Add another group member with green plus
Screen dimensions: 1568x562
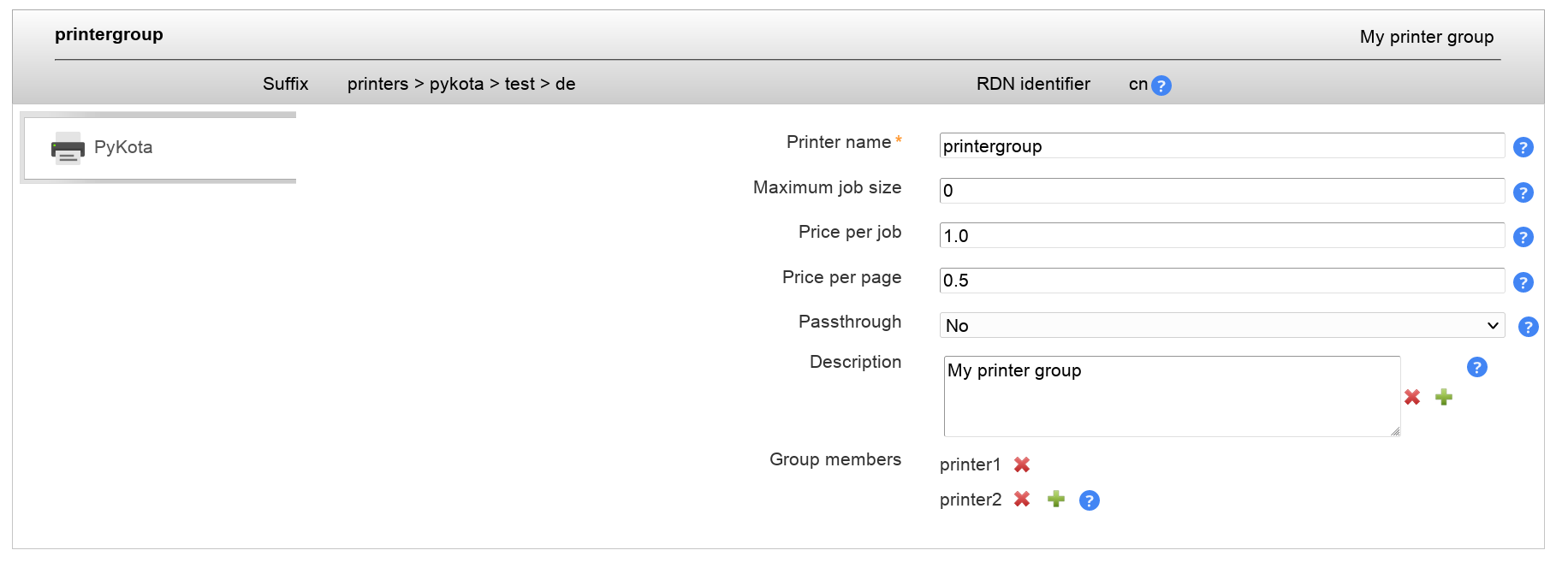coord(1056,499)
